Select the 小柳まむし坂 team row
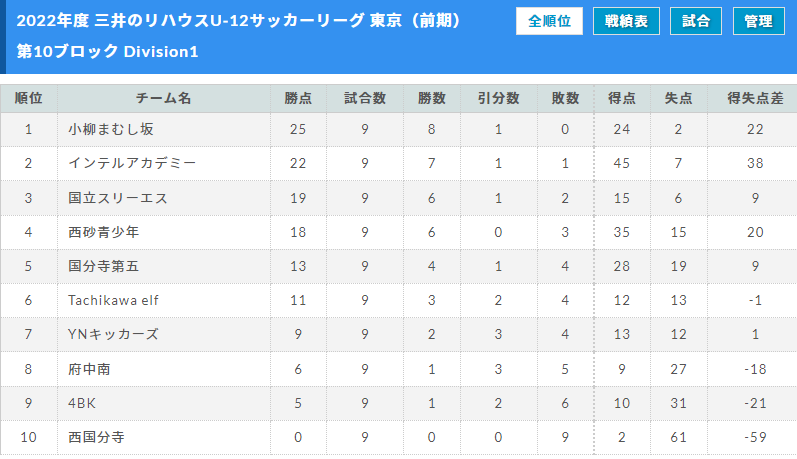Screen dimensions: 797x459 398,130
